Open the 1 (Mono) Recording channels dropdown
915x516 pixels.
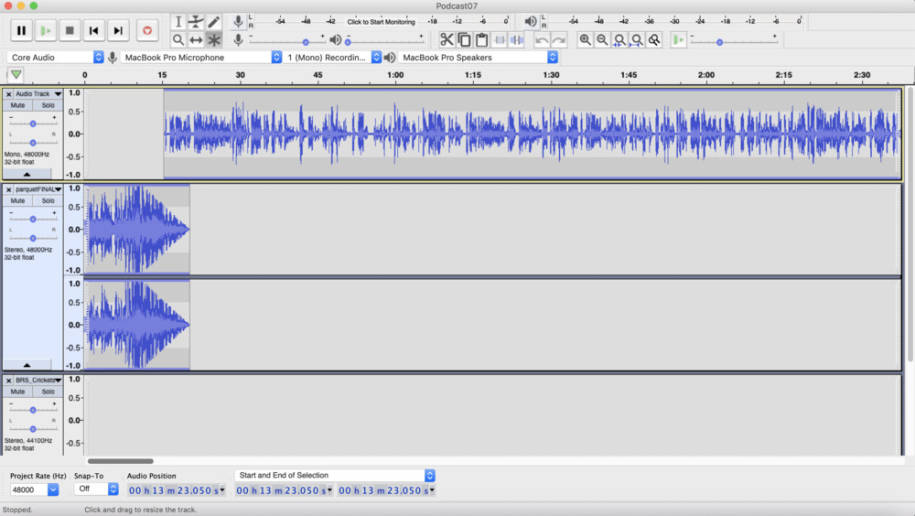click(333, 57)
